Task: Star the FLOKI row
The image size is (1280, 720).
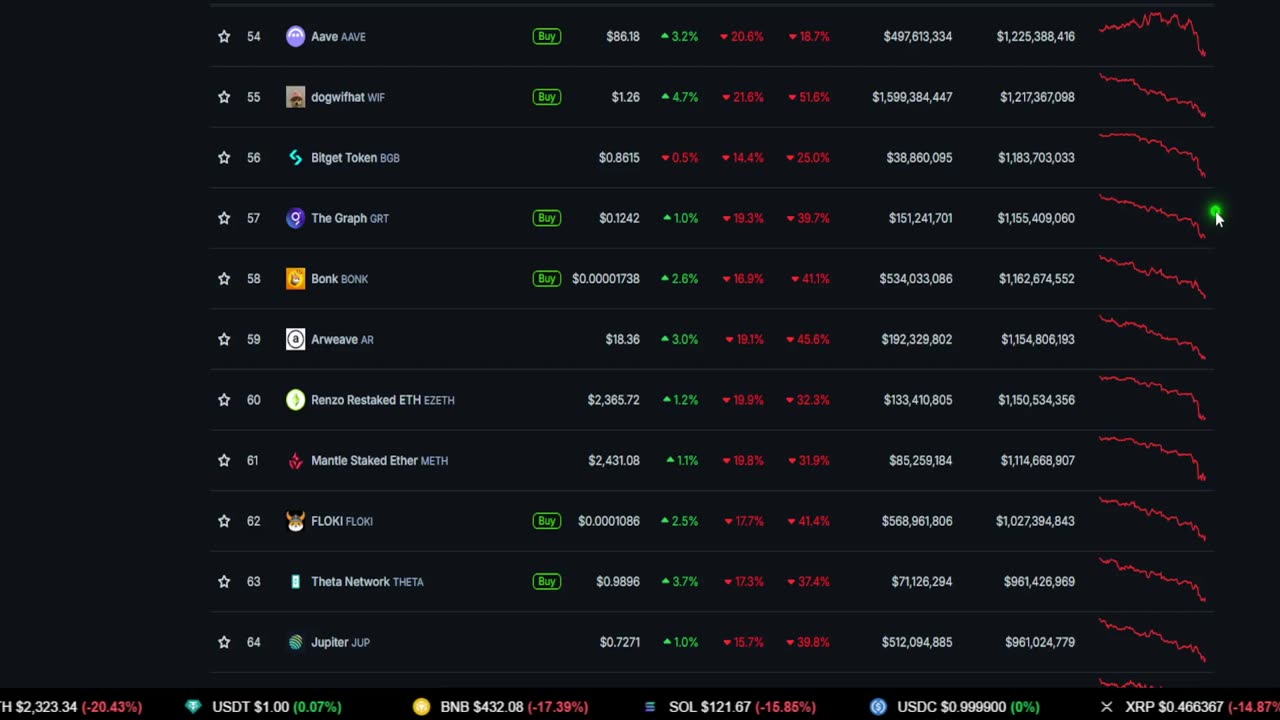Action: tap(224, 521)
